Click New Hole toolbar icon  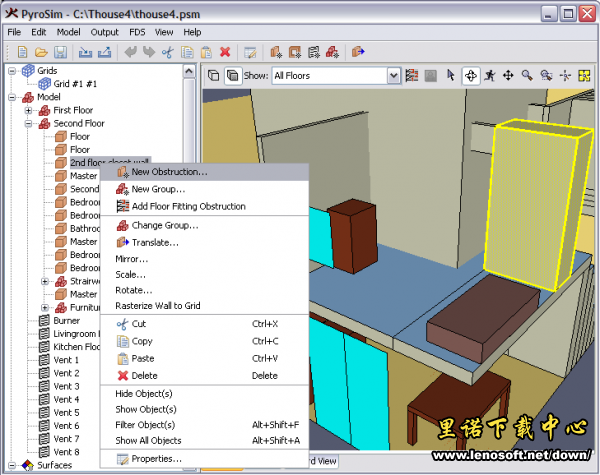[295, 52]
